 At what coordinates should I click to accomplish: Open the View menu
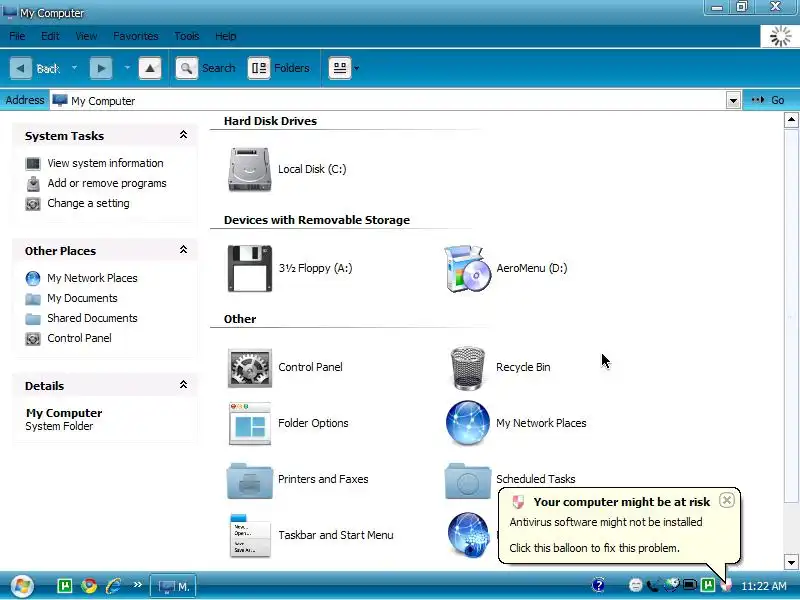click(86, 36)
